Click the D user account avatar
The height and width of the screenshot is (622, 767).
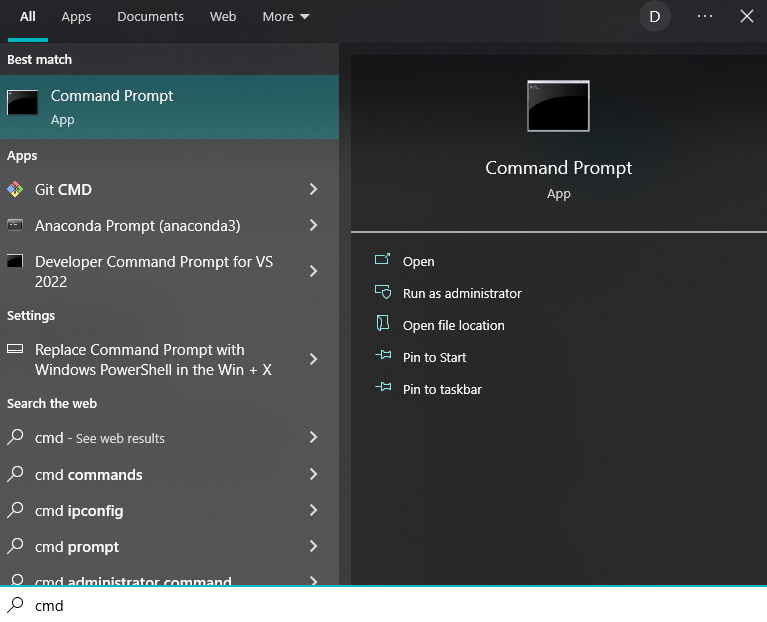coord(654,17)
